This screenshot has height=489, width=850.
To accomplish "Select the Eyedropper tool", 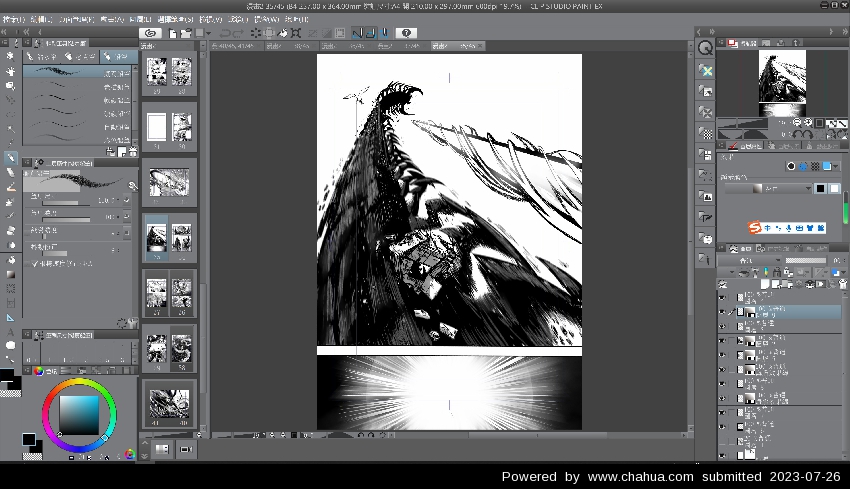I will pyautogui.click(x=10, y=143).
